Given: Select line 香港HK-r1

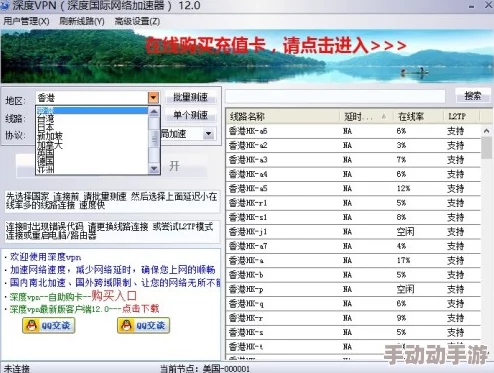Looking at the screenshot, I should 353,203.
